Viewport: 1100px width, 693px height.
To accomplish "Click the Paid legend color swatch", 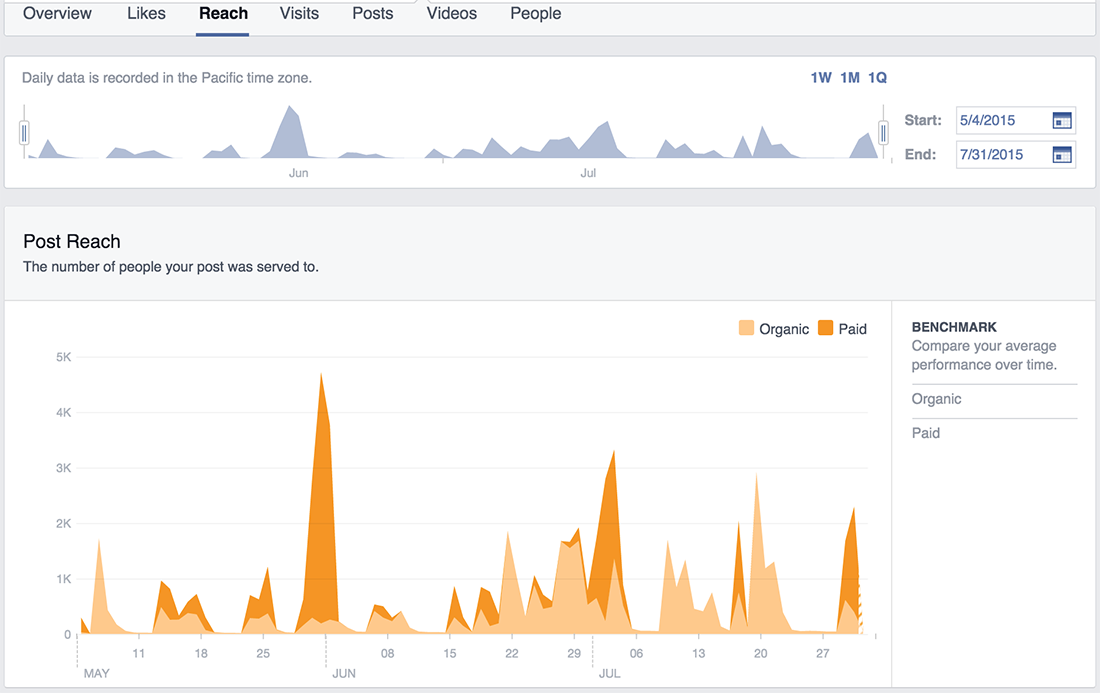I will click(826, 328).
